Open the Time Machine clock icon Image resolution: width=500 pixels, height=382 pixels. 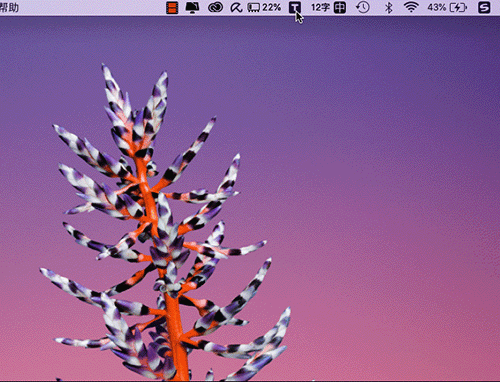coord(362,7)
